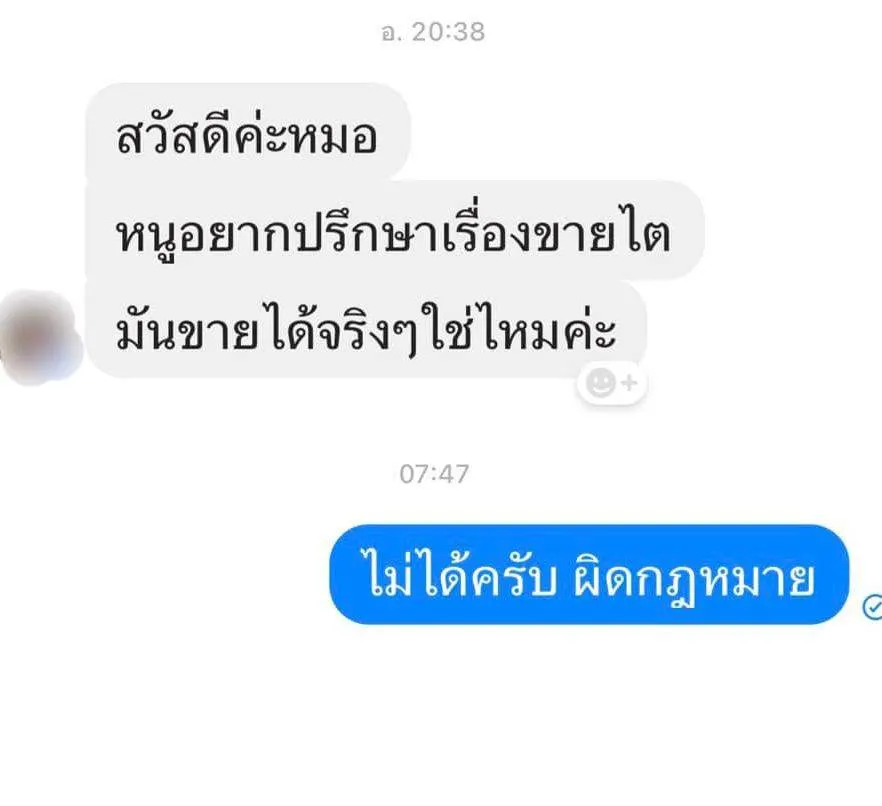Click the Tuesday evening time label
Screen dimensions: 882x806
[433, 32]
